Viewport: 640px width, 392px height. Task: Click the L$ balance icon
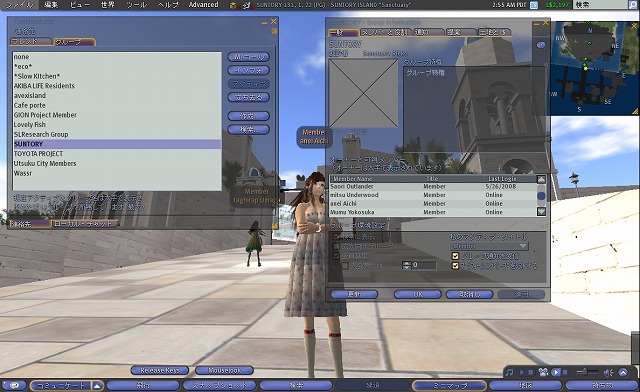click(x=533, y=5)
